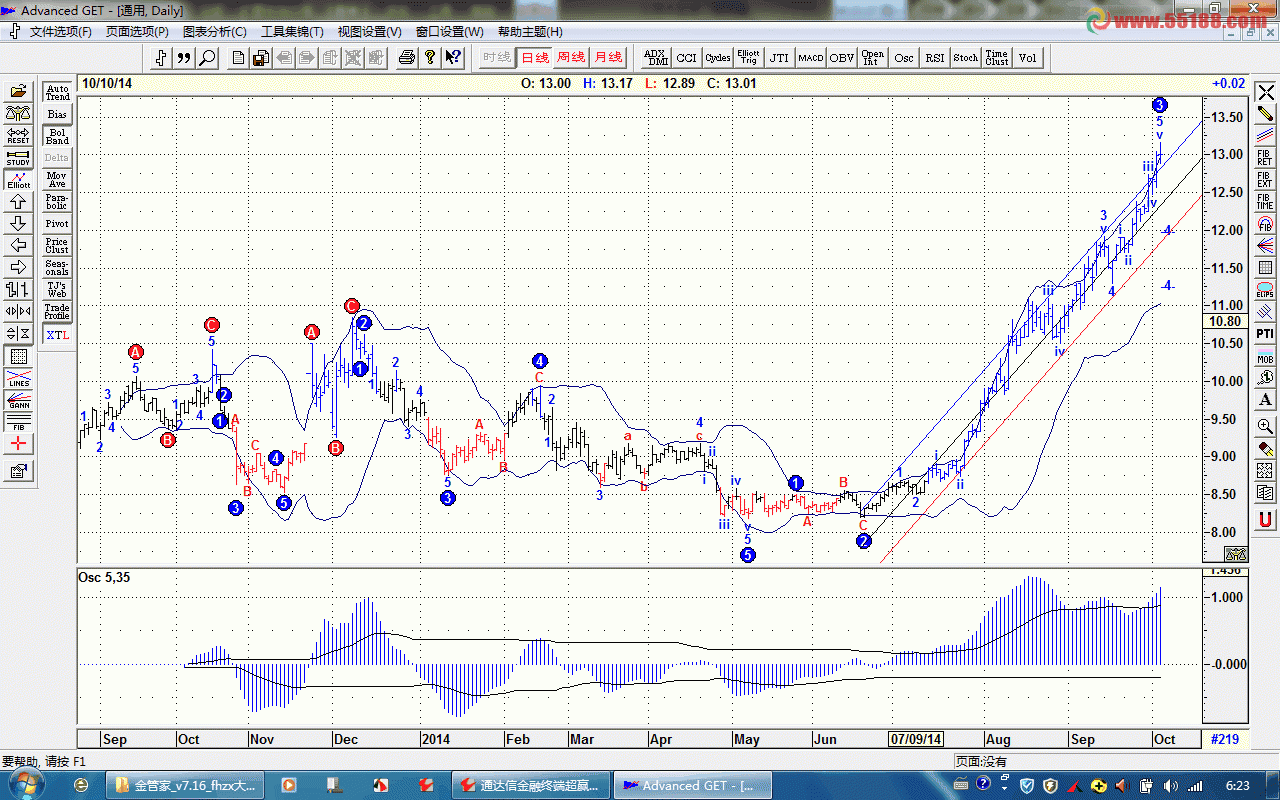Open the 帮助主题(H) menu
1280x800 pixels.
click(530, 32)
